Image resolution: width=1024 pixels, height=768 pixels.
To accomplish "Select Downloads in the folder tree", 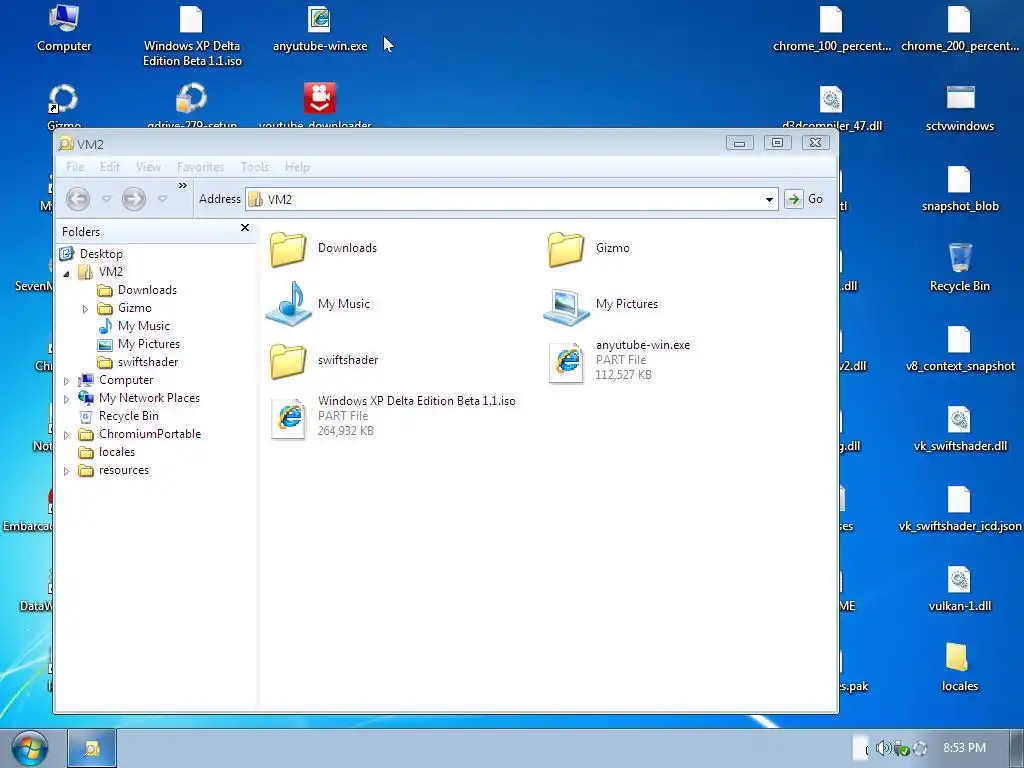I will pyautogui.click(x=147, y=290).
